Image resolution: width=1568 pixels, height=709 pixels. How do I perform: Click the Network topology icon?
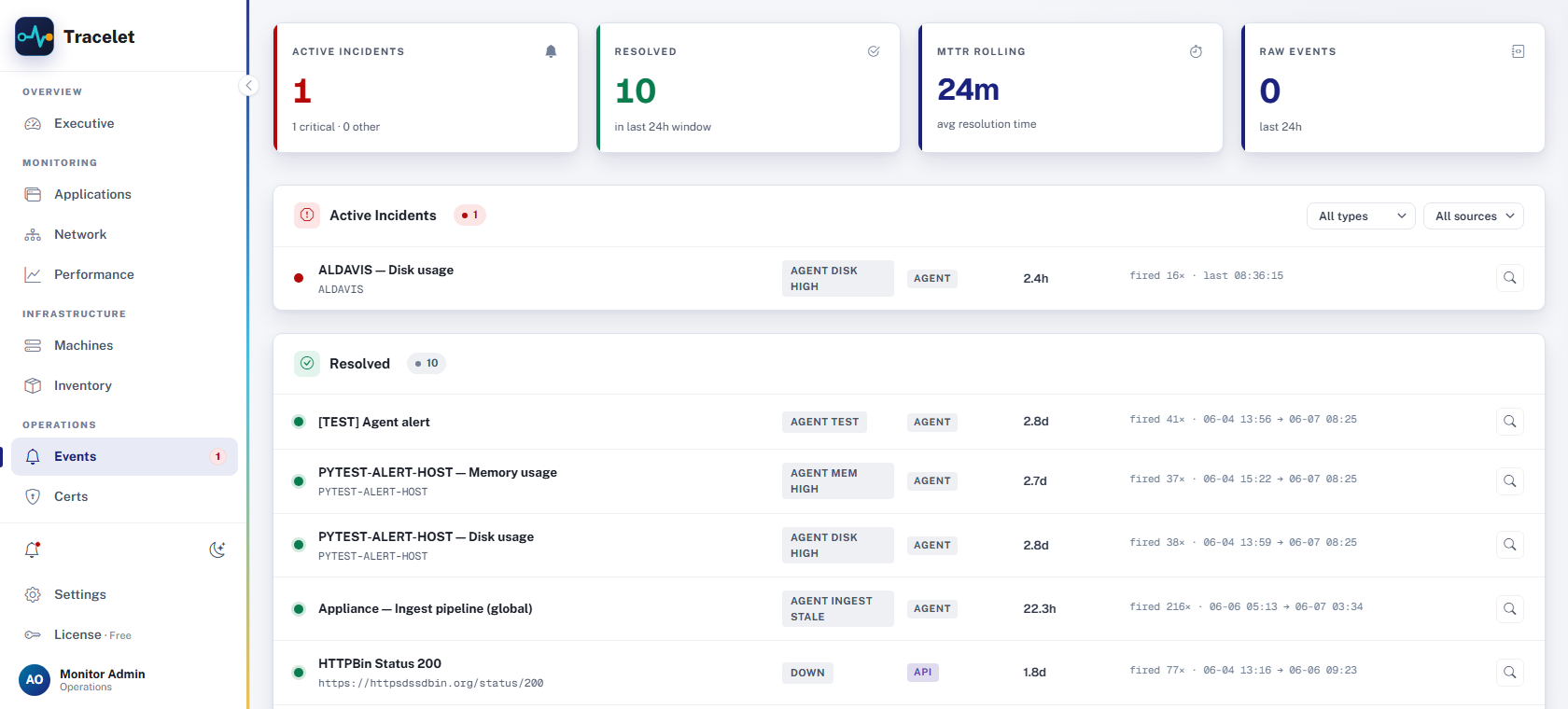click(33, 234)
